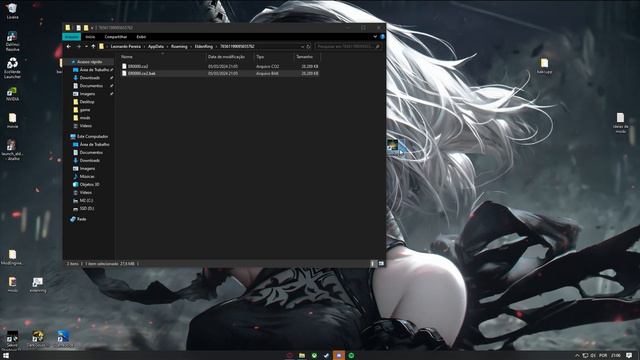Click the EldenRing breadcrumb
The image size is (640, 360).
click(203, 47)
